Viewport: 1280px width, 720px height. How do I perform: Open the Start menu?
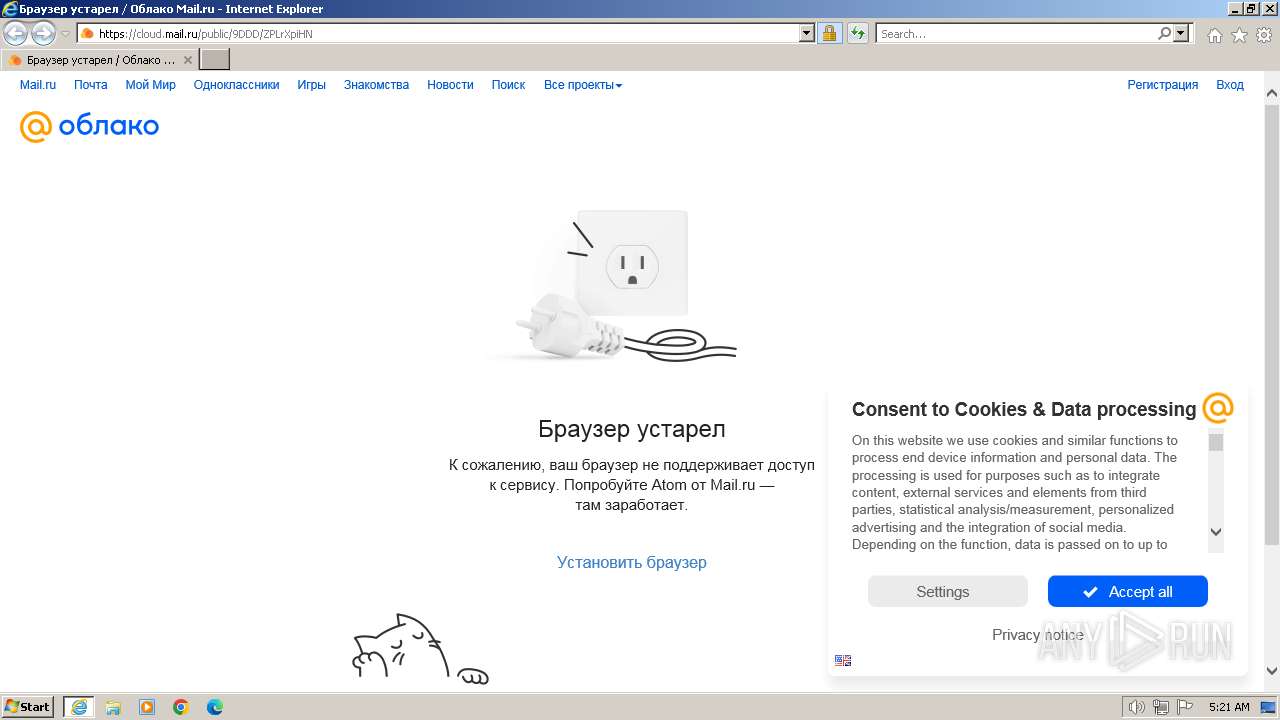coord(28,707)
